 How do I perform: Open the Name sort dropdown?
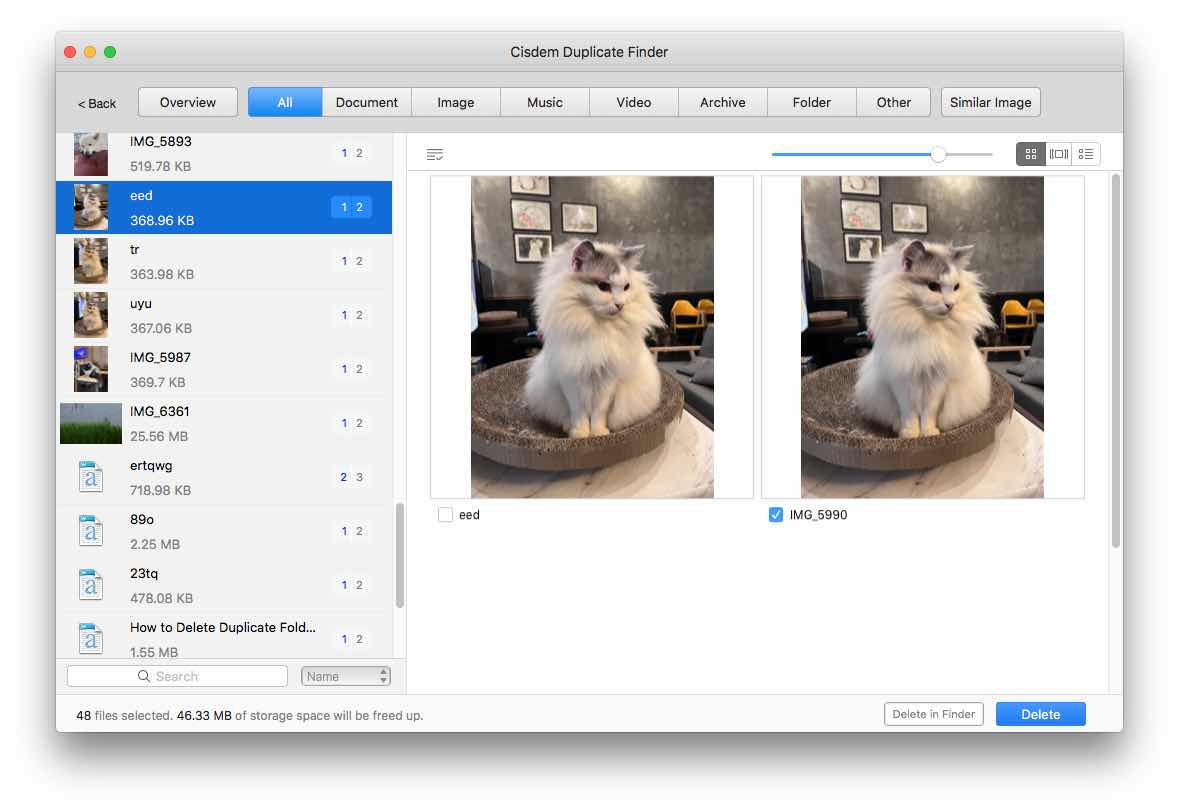(x=345, y=677)
